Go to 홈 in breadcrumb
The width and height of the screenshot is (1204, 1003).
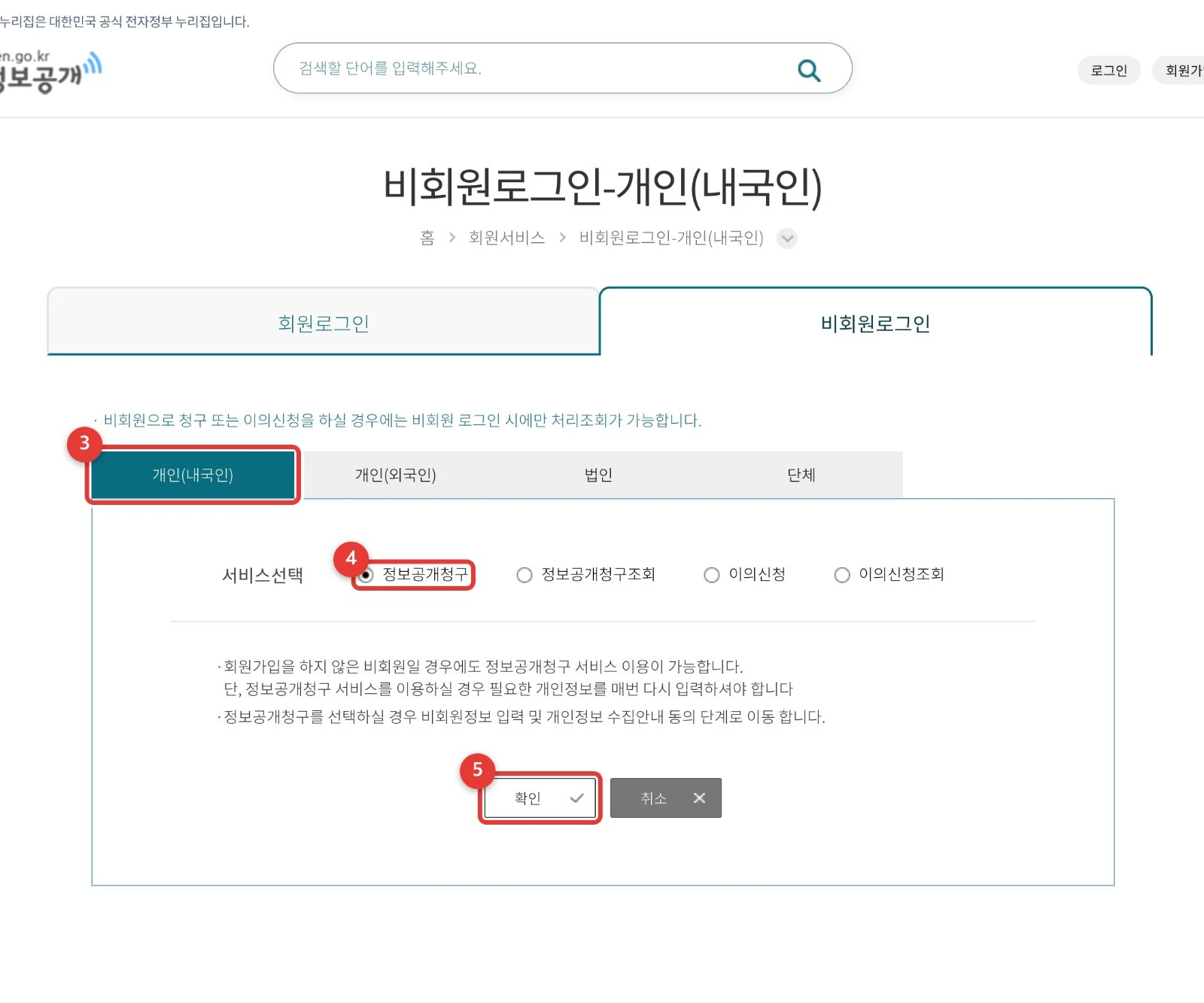point(427,238)
